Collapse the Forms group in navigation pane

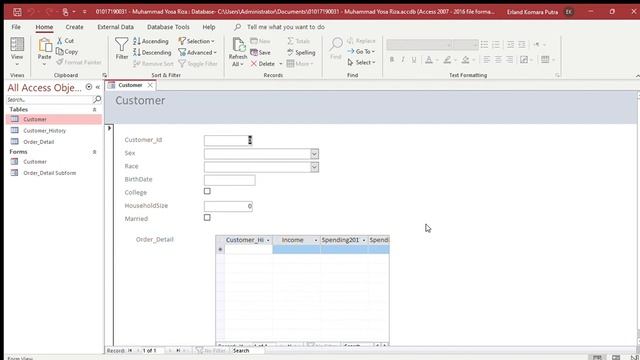[94, 152]
